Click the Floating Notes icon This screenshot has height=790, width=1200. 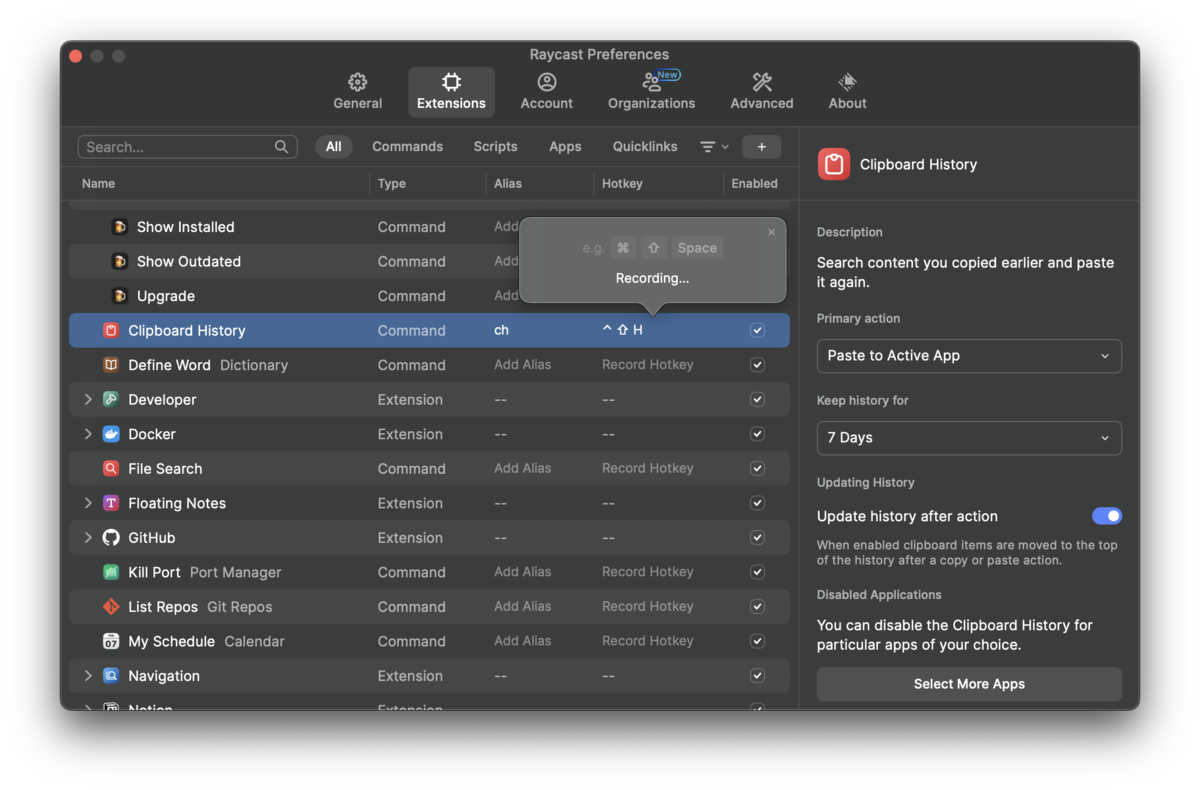click(111, 503)
